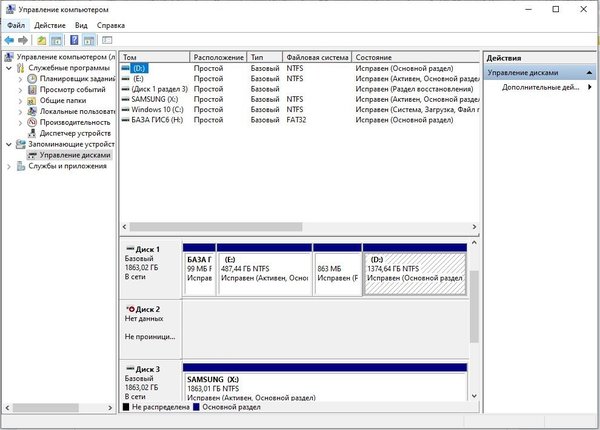
Task: Click the Службы и приложения icon
Action: pyautogui.click(x=21, y=166)
